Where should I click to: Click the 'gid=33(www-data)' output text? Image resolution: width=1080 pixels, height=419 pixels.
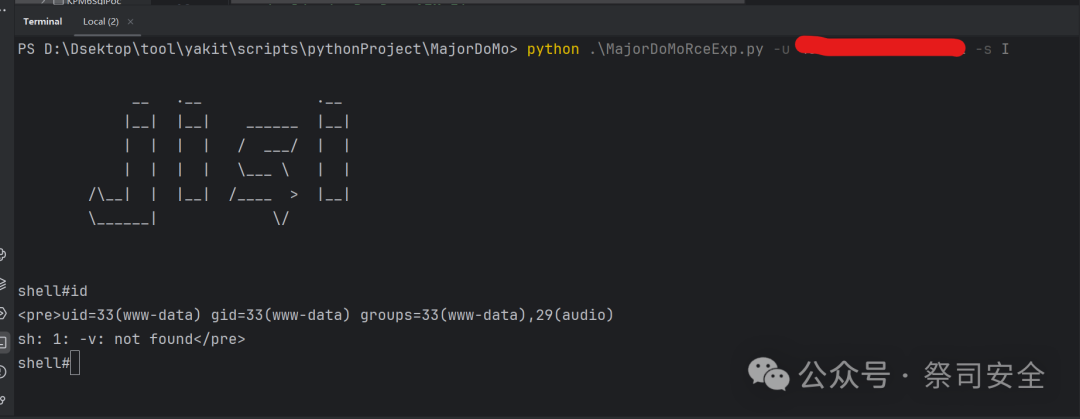(280, 316)
